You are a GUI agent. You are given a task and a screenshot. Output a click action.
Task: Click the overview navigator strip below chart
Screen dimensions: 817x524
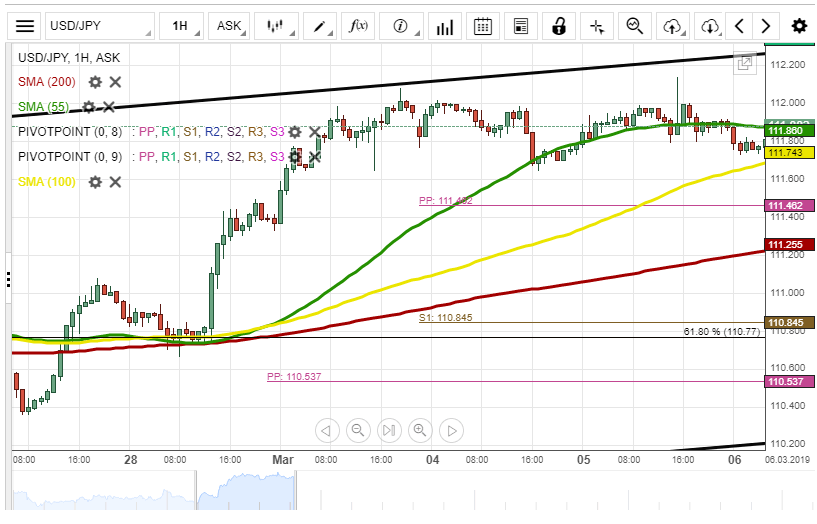(x=400, y=492)
